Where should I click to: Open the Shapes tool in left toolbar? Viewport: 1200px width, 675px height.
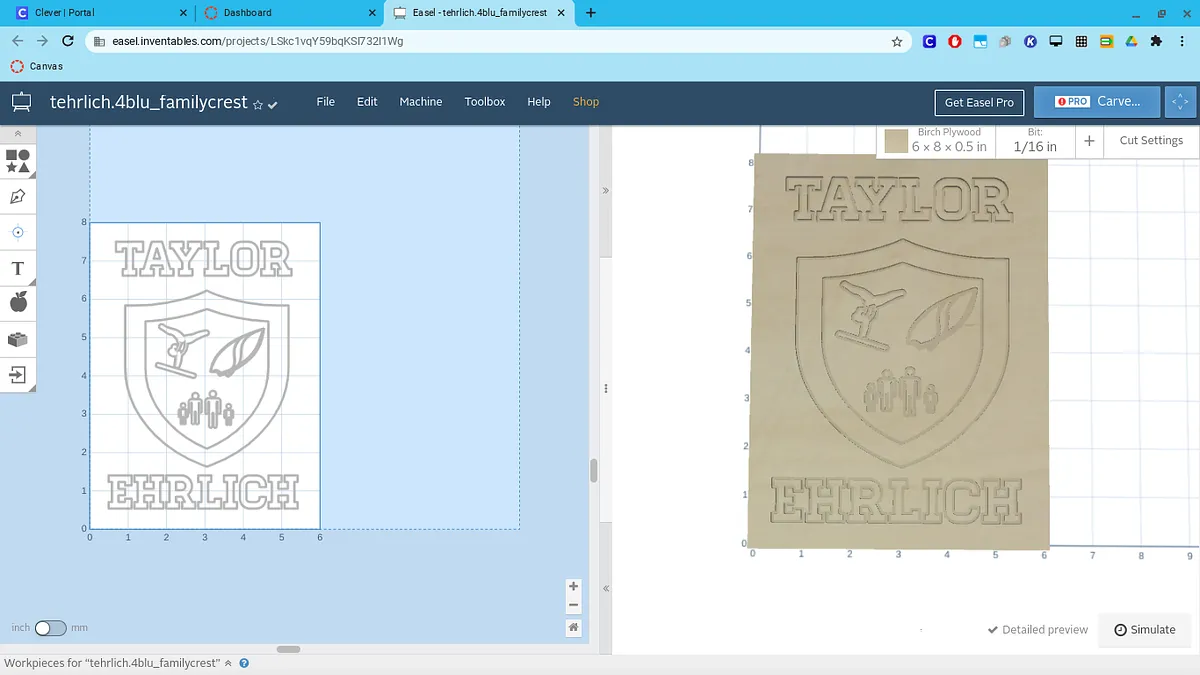[x=18, y=161]
